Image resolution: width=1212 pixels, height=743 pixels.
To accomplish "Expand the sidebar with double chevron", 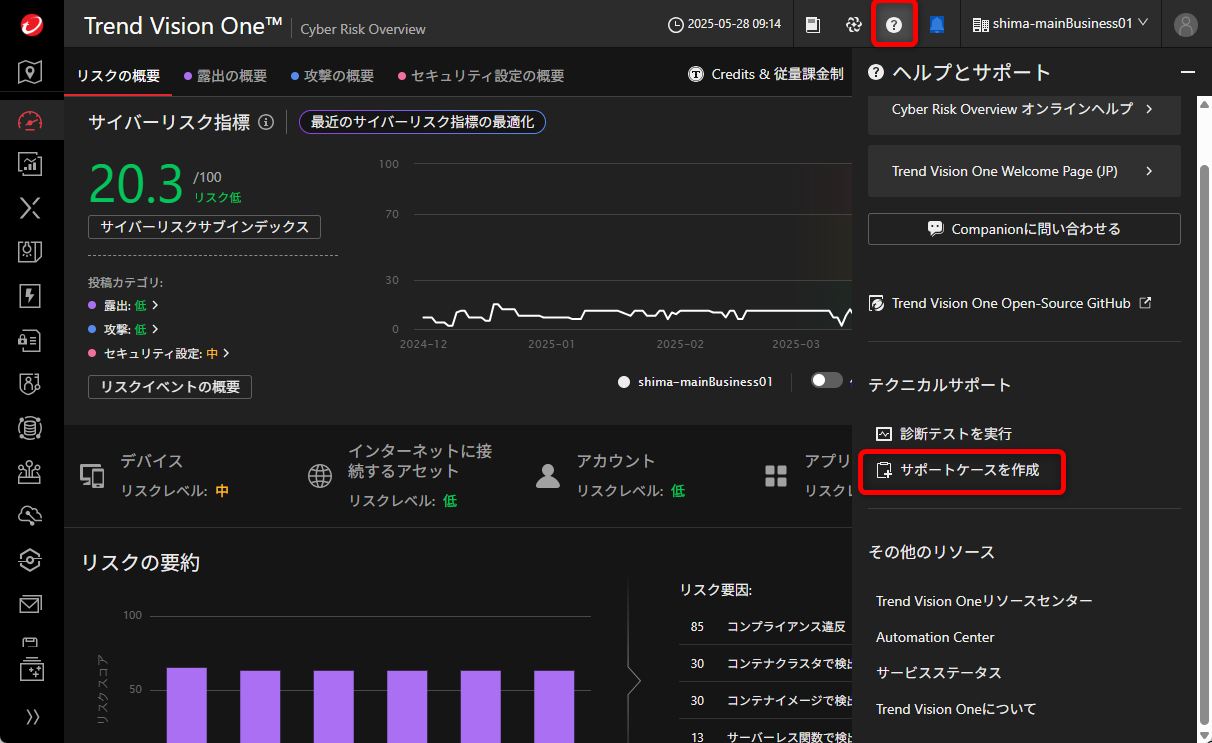I will 32,716.
